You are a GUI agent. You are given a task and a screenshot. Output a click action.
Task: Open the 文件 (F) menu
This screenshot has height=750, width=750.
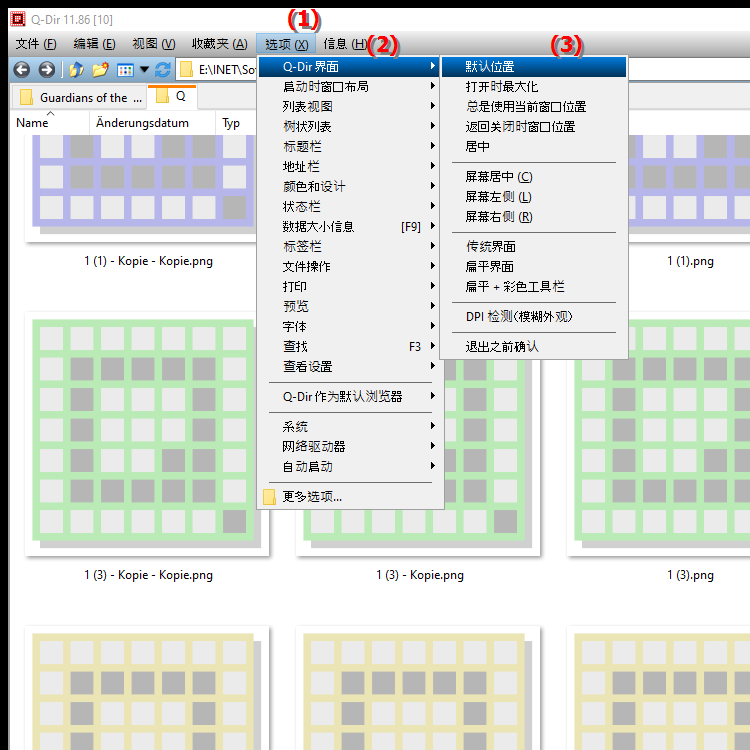pyautogui.click(x=36, y=44)
